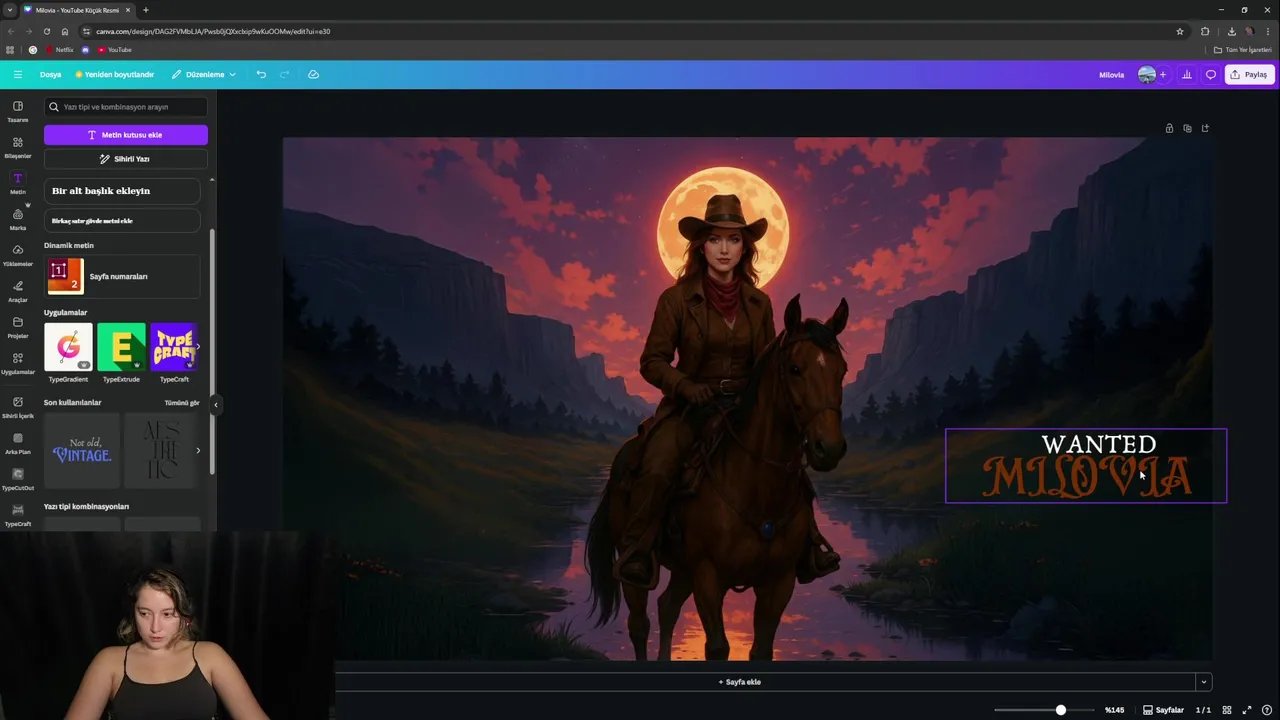Select the Metin sidebar tool
Image resolution: width=1280 pixels, height=720 pixels.
18,183
